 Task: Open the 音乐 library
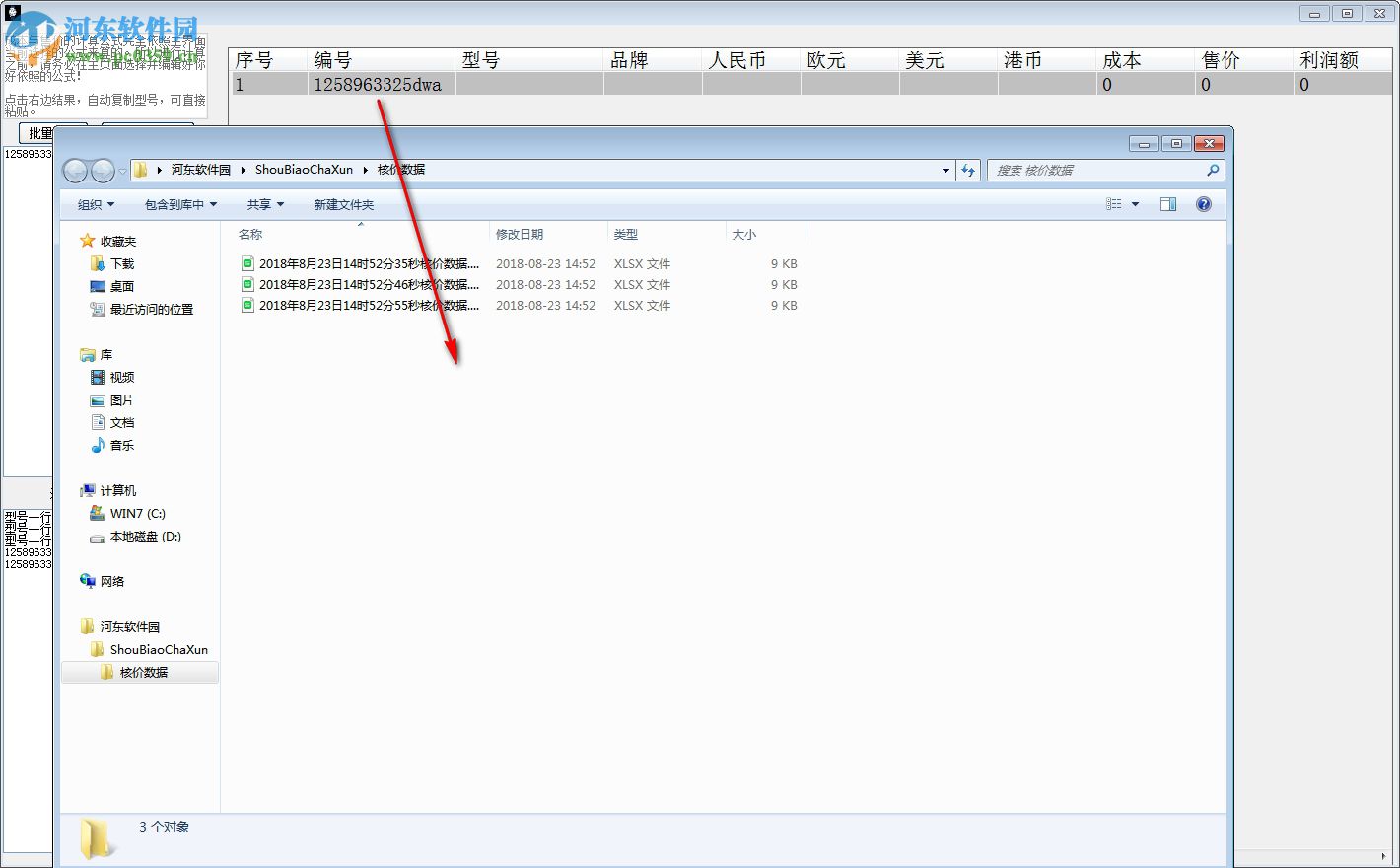point(122,445)
